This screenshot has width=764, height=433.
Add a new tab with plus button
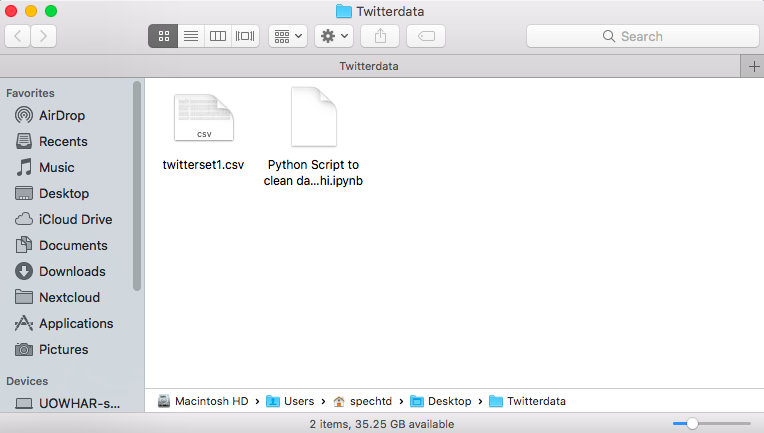[753, 66]
